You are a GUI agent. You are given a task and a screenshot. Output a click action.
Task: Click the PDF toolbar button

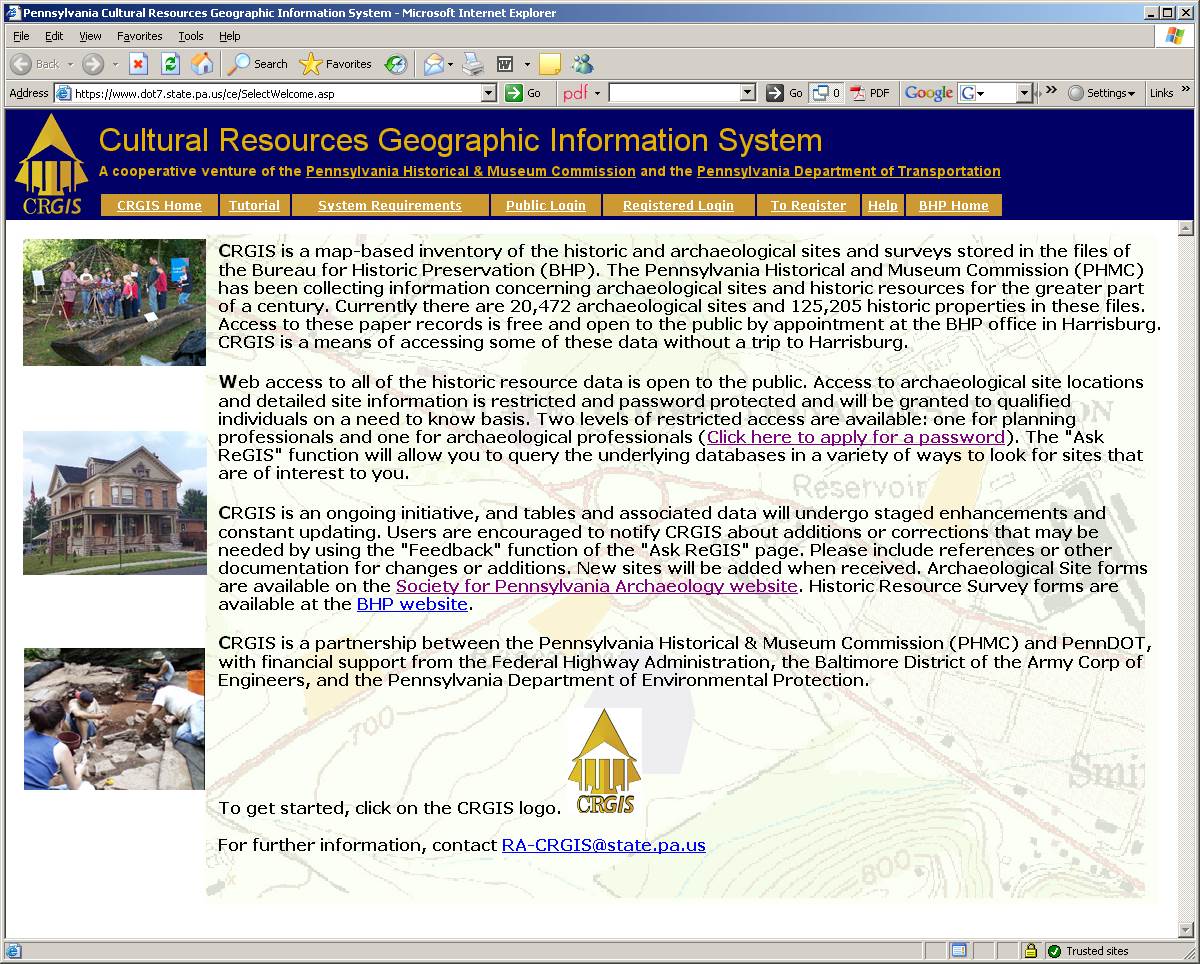pos(870,93)
